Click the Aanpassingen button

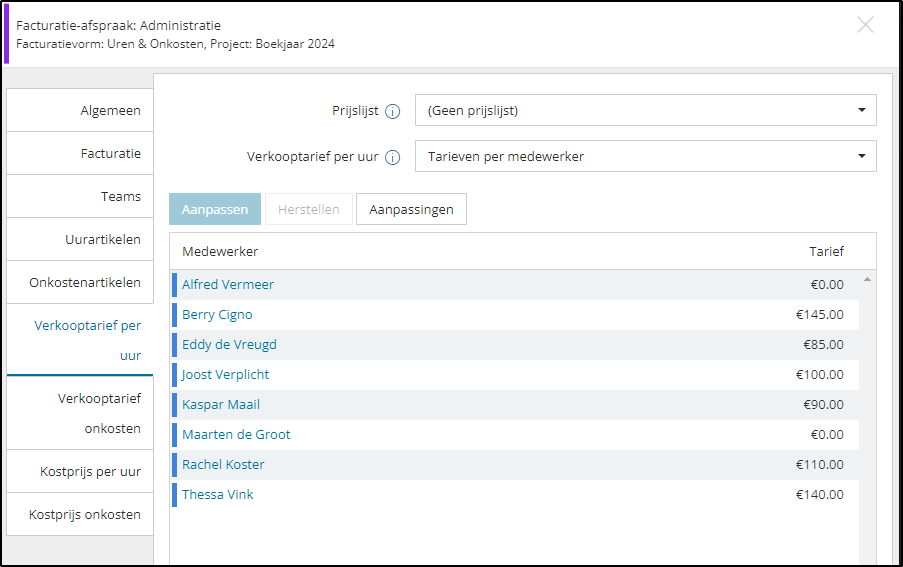point(411,209)
